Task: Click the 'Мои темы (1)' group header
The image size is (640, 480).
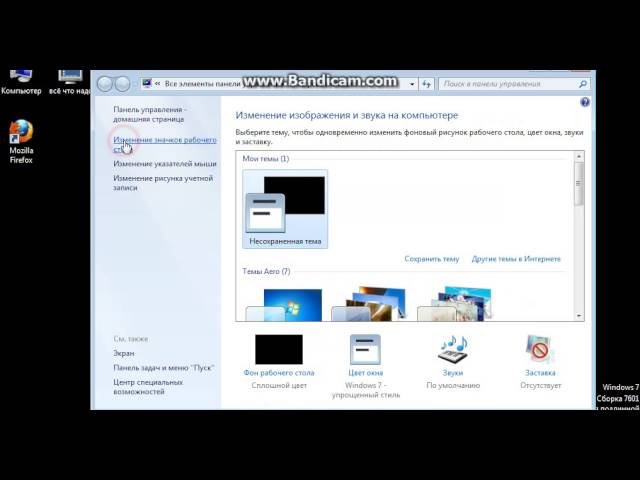Action: pos(266,158)
